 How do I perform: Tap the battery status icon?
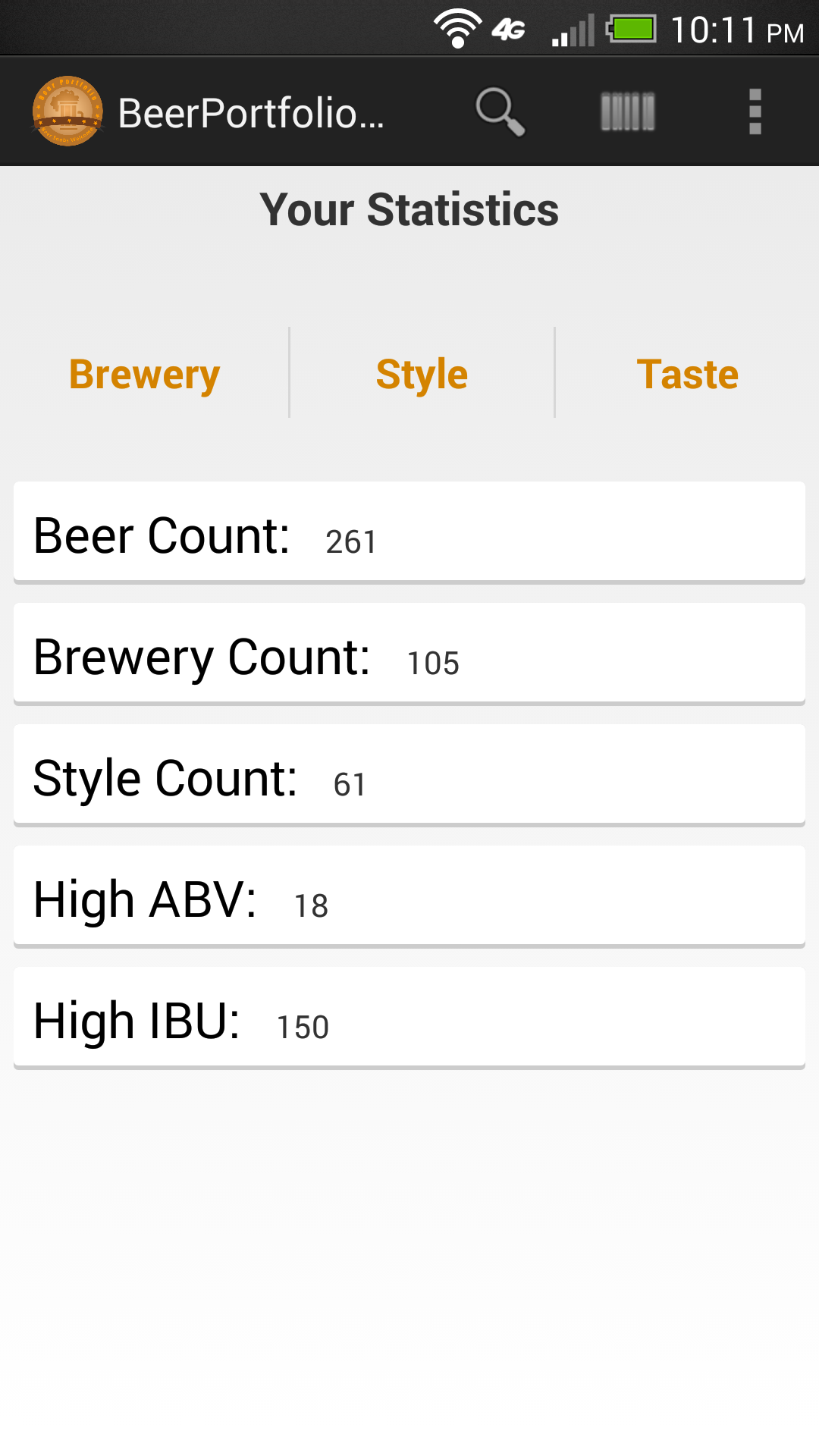(x=631, y=29)
